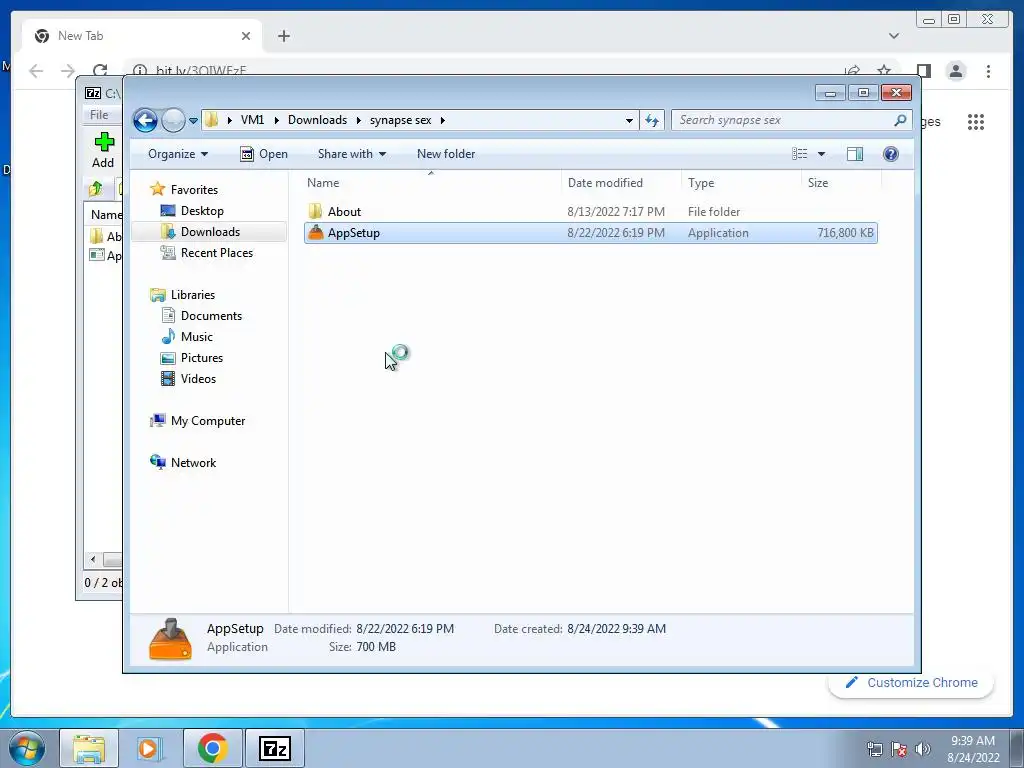The height and width of the screenshot is (768, 1024).
Task: Expand the view options dropdown arrow
Action: (x=822, y=154)
